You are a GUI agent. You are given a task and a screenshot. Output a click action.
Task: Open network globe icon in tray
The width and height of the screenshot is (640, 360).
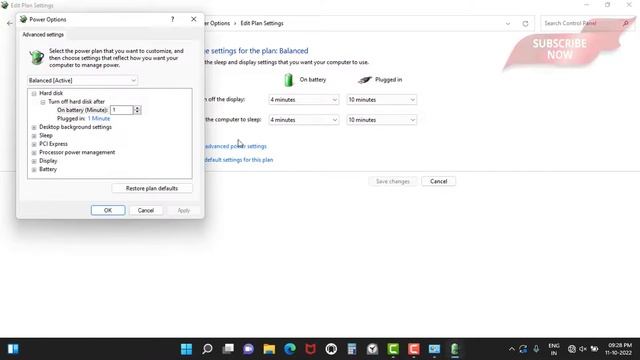(x=572, y=349)
